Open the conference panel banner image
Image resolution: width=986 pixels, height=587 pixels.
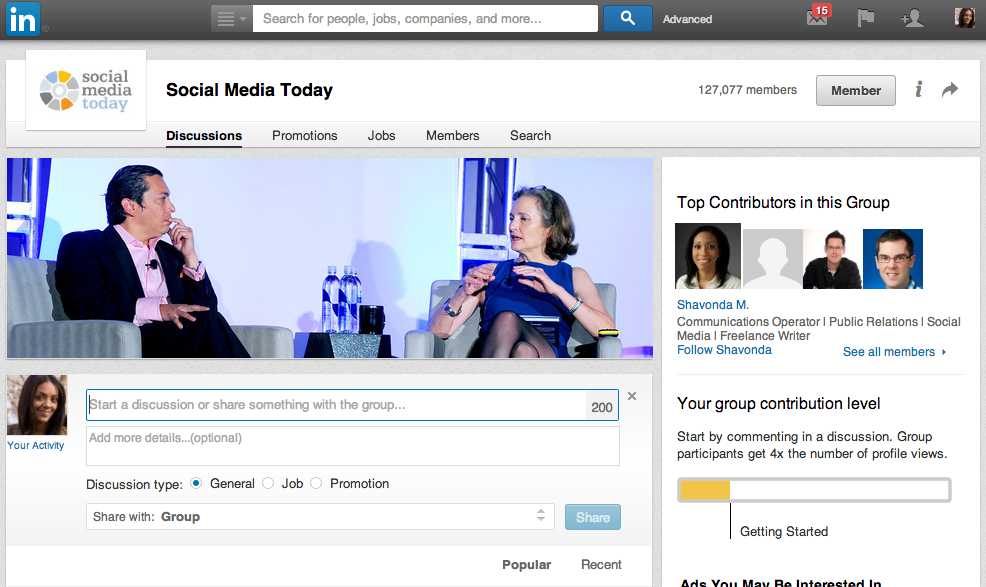(330, 258)
